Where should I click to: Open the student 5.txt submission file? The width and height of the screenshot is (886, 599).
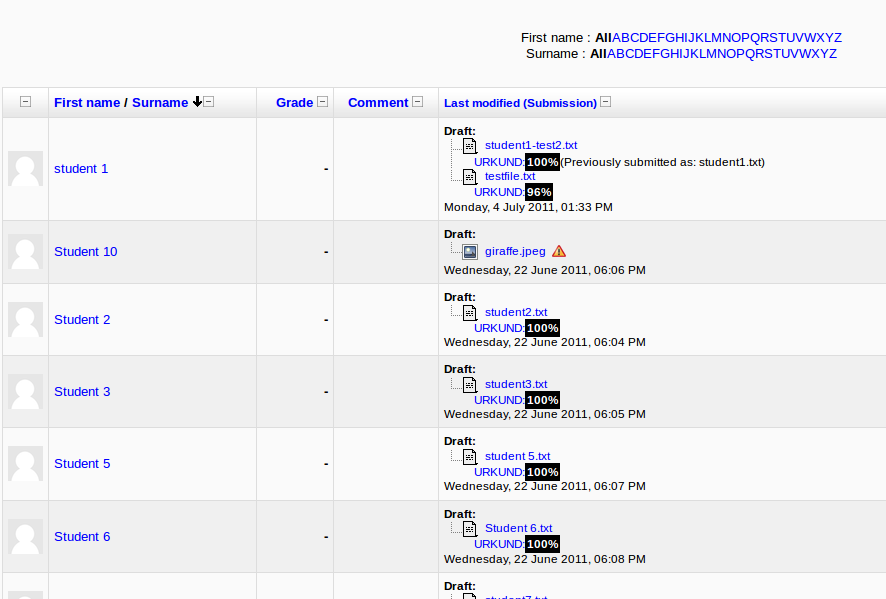tap(517, 457)
